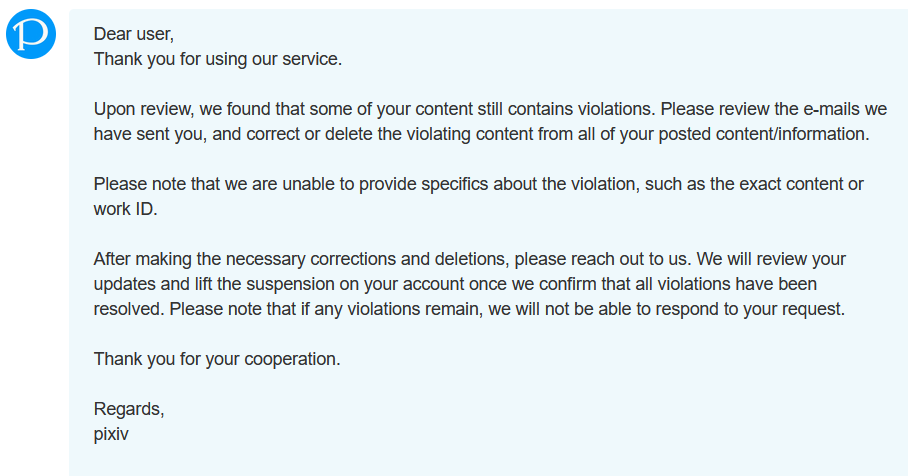Click "Thank you for using our service."
Screen dimensions: 908x476
click(x=217, y=59)
